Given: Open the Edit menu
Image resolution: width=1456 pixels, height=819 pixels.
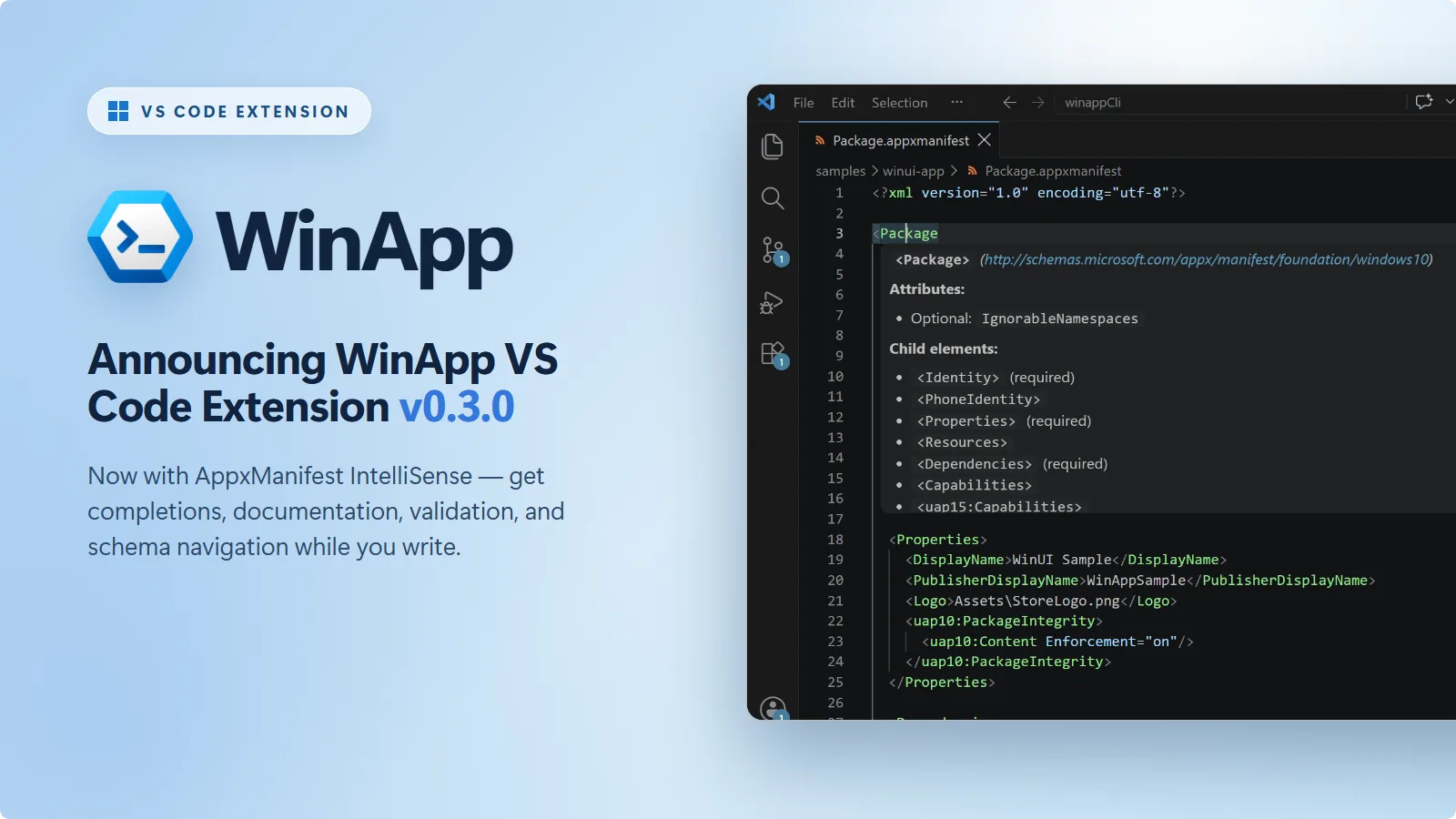Looking at the screenshot, I should (843, 103).
